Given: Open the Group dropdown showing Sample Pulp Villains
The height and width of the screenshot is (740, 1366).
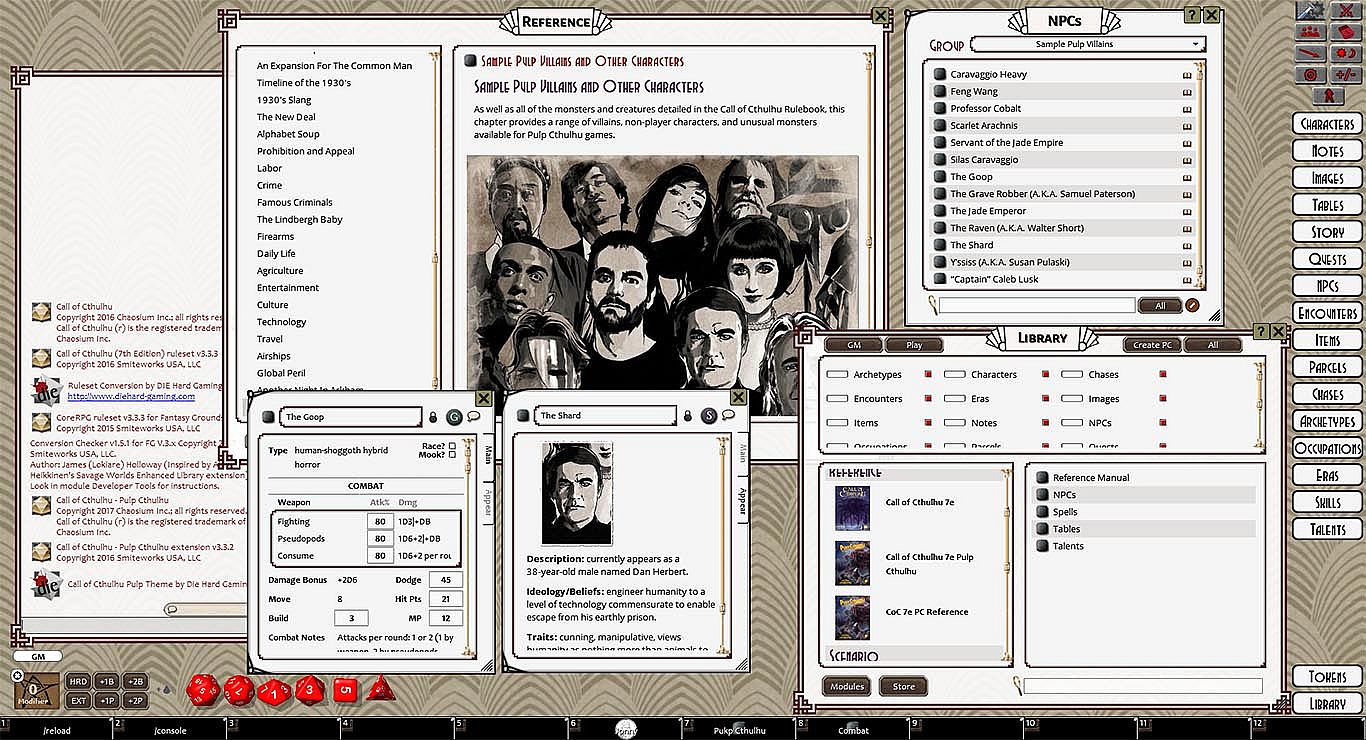Looking at the screenshot, I should (x=1088, y=45).
